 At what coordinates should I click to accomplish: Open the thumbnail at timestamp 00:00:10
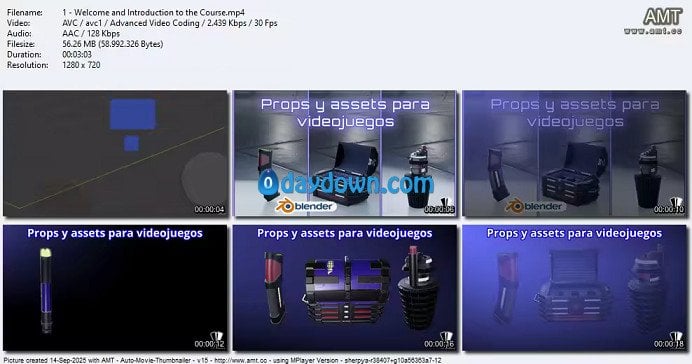pyautogui.click(x=575, y=154)
